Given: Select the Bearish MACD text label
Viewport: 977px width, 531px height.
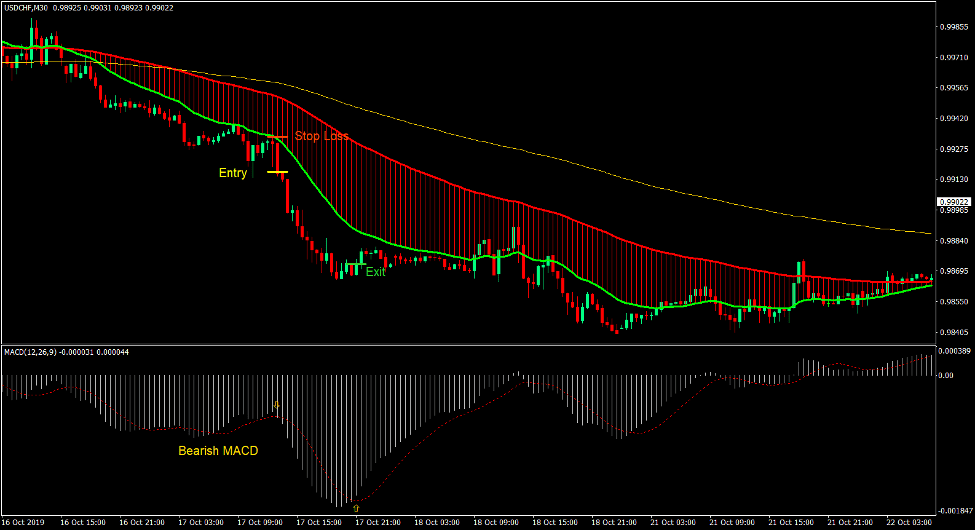Looking at the screenshot, I should (x=218, y=451).
